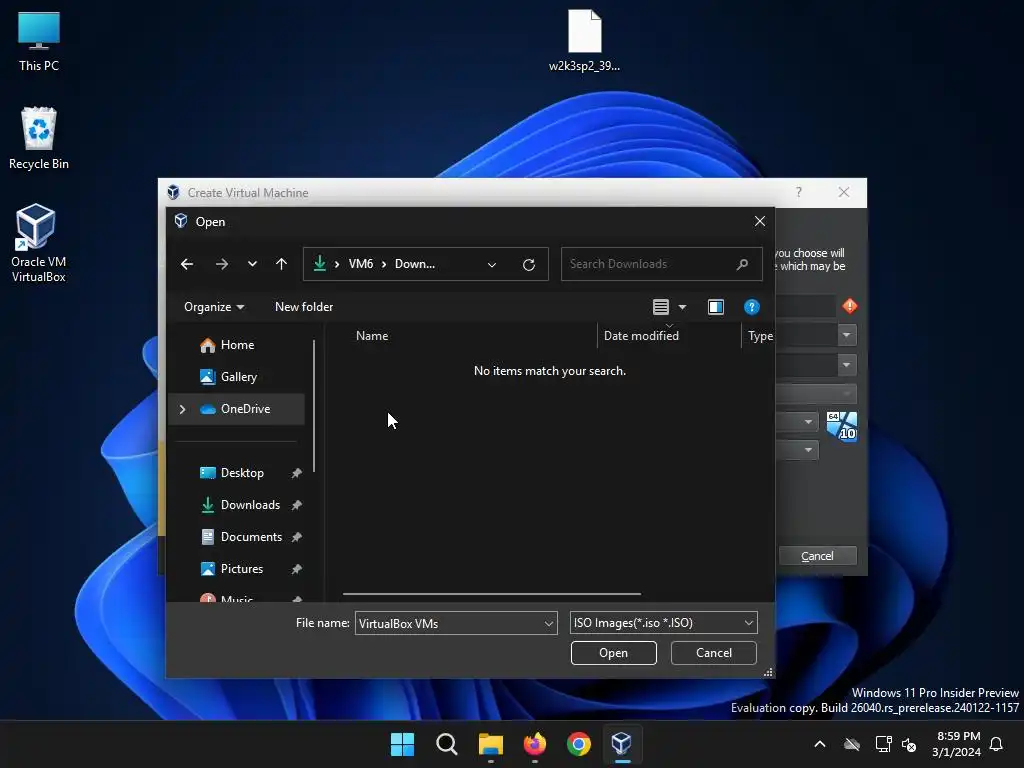Open the view options dropdown arrow

[x=682, y=307]
